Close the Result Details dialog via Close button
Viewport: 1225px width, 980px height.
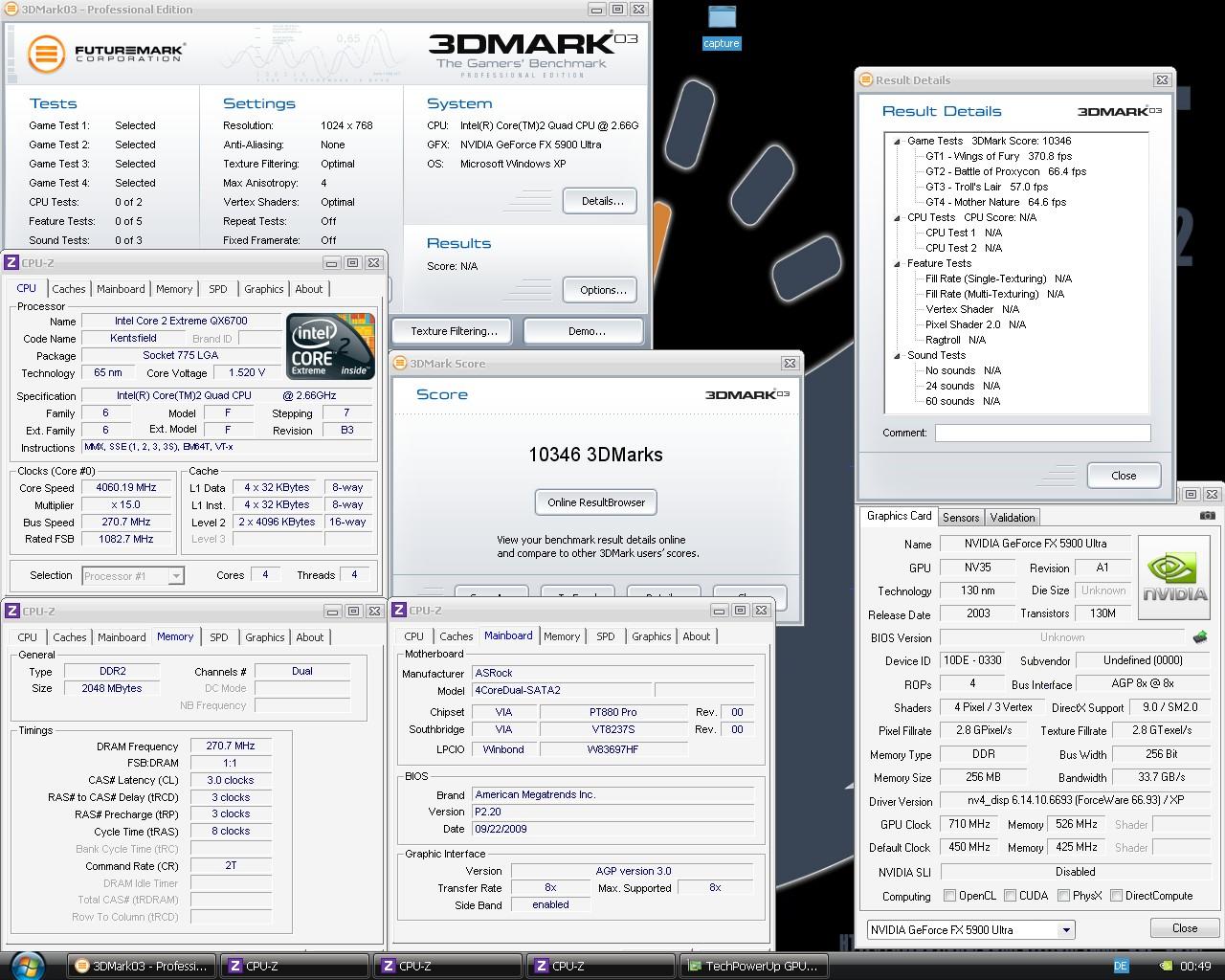tap(1124, 476)
